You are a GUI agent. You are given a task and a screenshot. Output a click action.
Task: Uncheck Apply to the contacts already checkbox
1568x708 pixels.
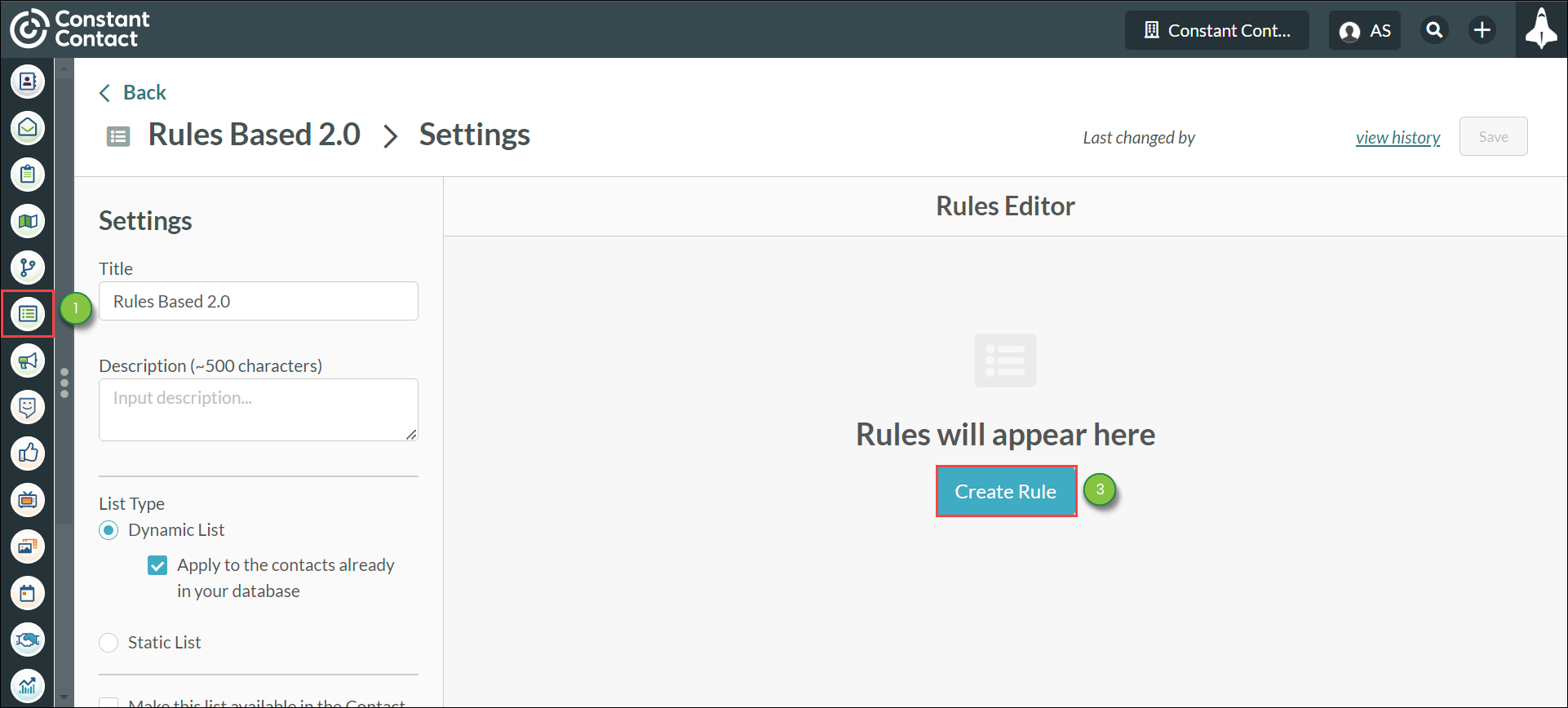tap(157, 565)
